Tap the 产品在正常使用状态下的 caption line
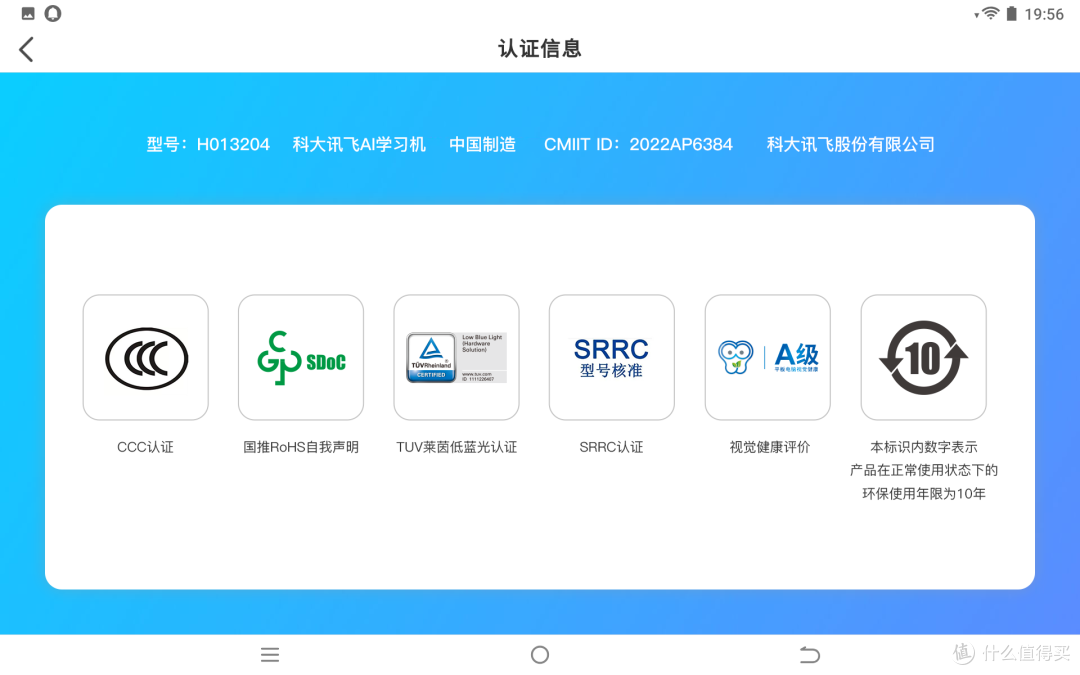Viewport: 1080px width, 675px height. pyautogui.click(x=924, y=470)
